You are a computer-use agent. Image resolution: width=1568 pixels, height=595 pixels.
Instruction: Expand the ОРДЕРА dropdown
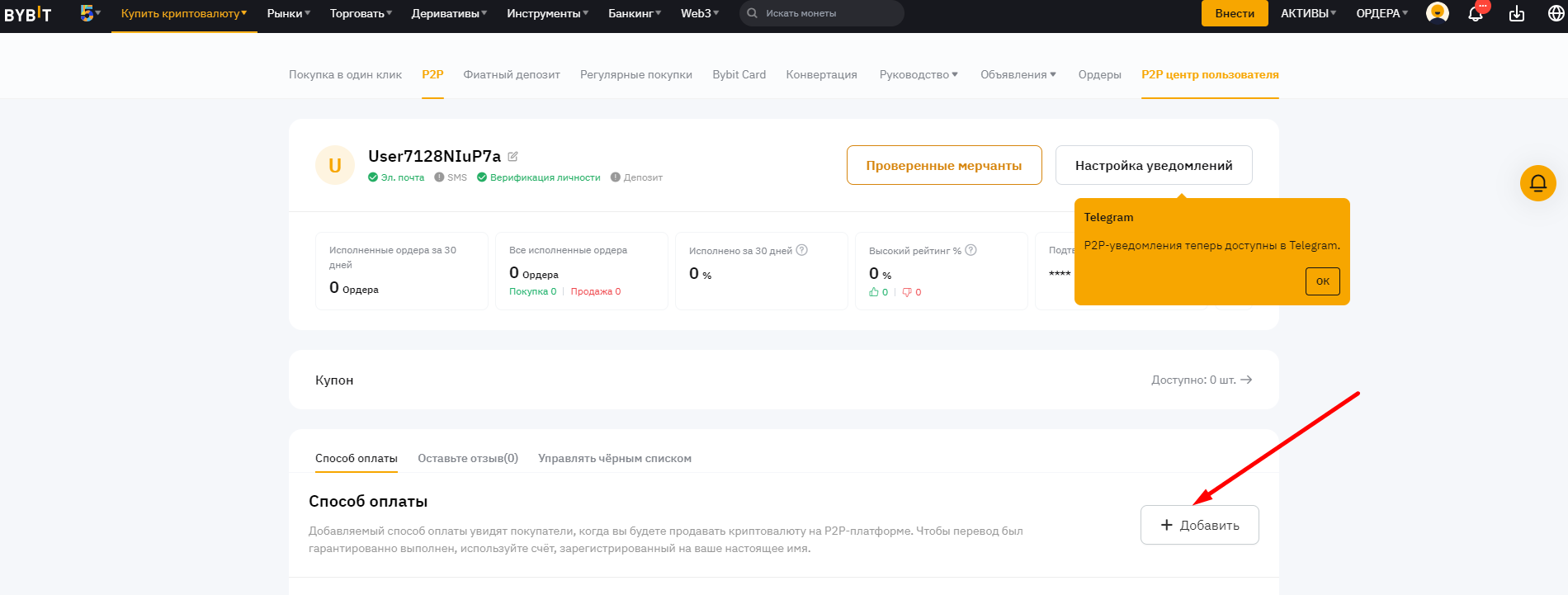[x=1382, y=13]
